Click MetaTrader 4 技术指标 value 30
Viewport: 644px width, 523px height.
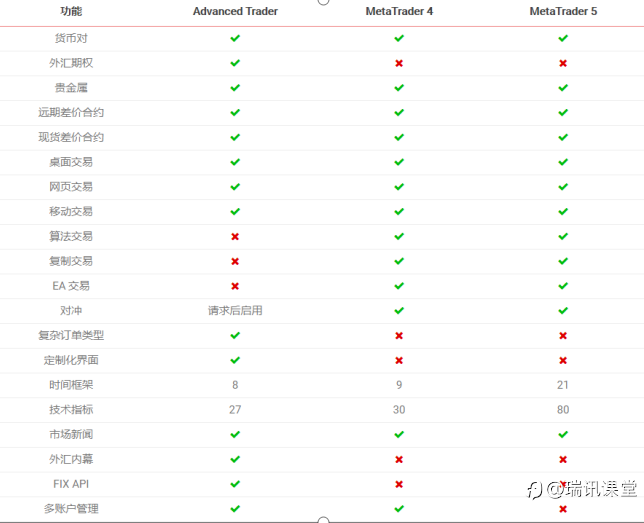[x=399, y=410]
